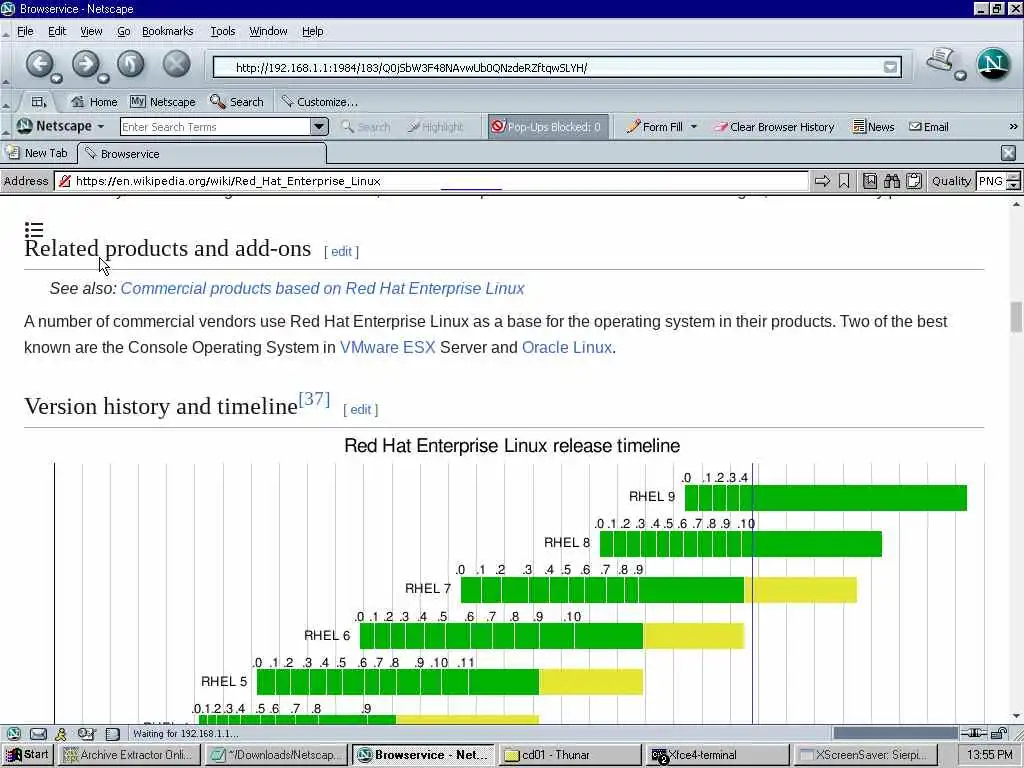Click the insecure padlock icon in Address bar
Viewport: 1024px width, 768px height.
pyautogui.click(x=64, y=181)
